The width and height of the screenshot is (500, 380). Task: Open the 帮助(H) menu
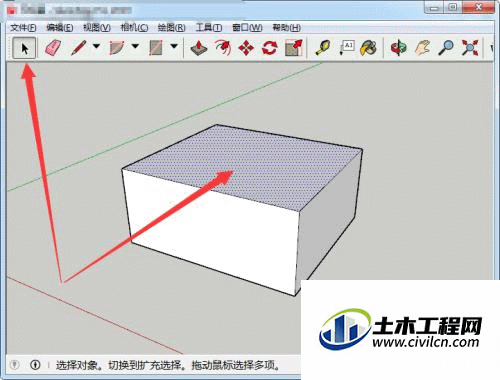pyautogui.click(x=287, y=28)
